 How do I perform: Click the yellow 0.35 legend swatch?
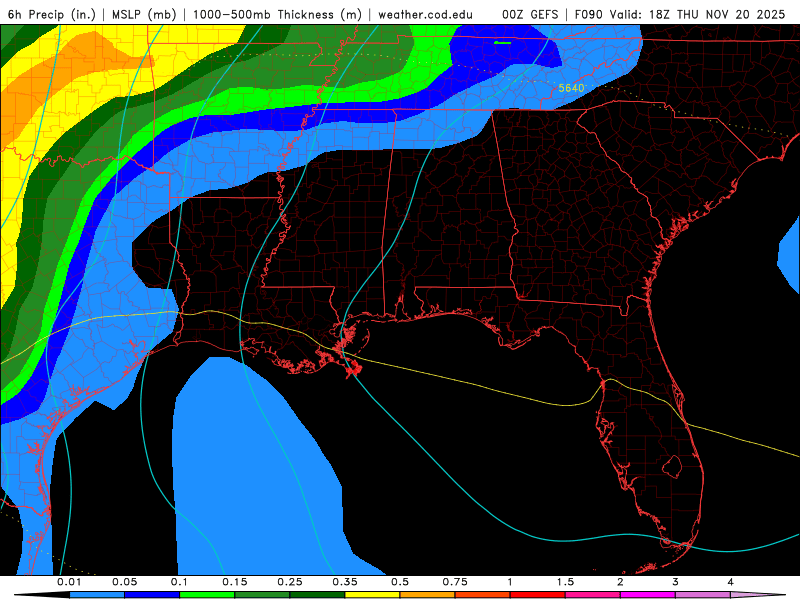click(x=372, y=595)
